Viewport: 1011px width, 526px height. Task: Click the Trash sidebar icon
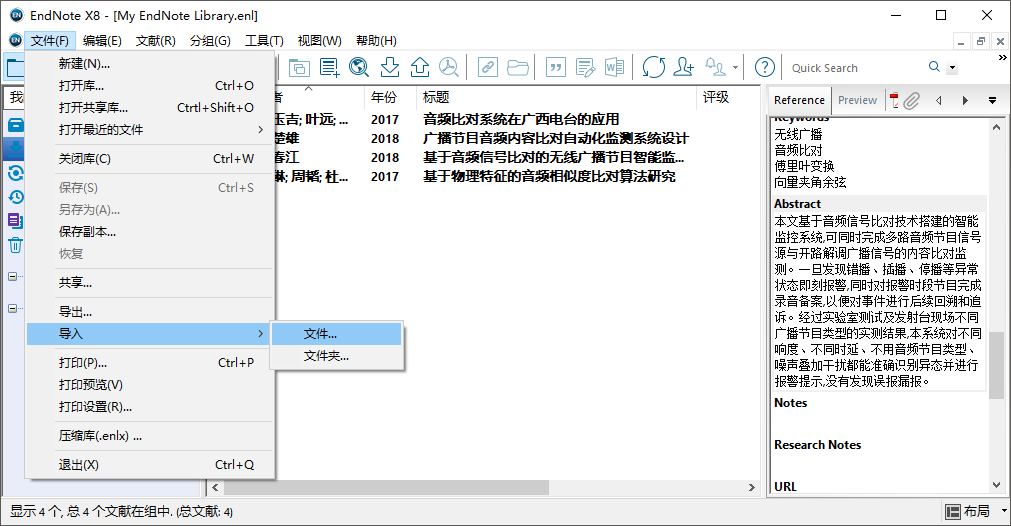(15, 245)
